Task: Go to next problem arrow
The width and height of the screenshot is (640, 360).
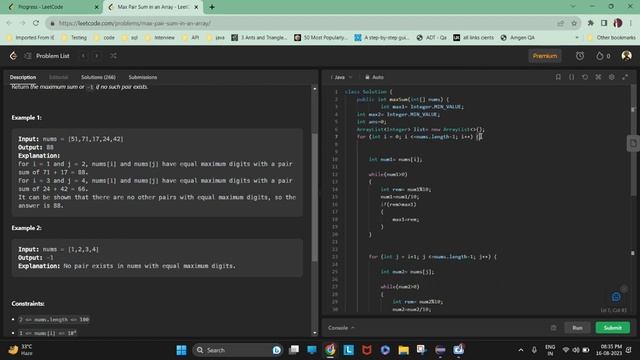Action: [97, 56]
